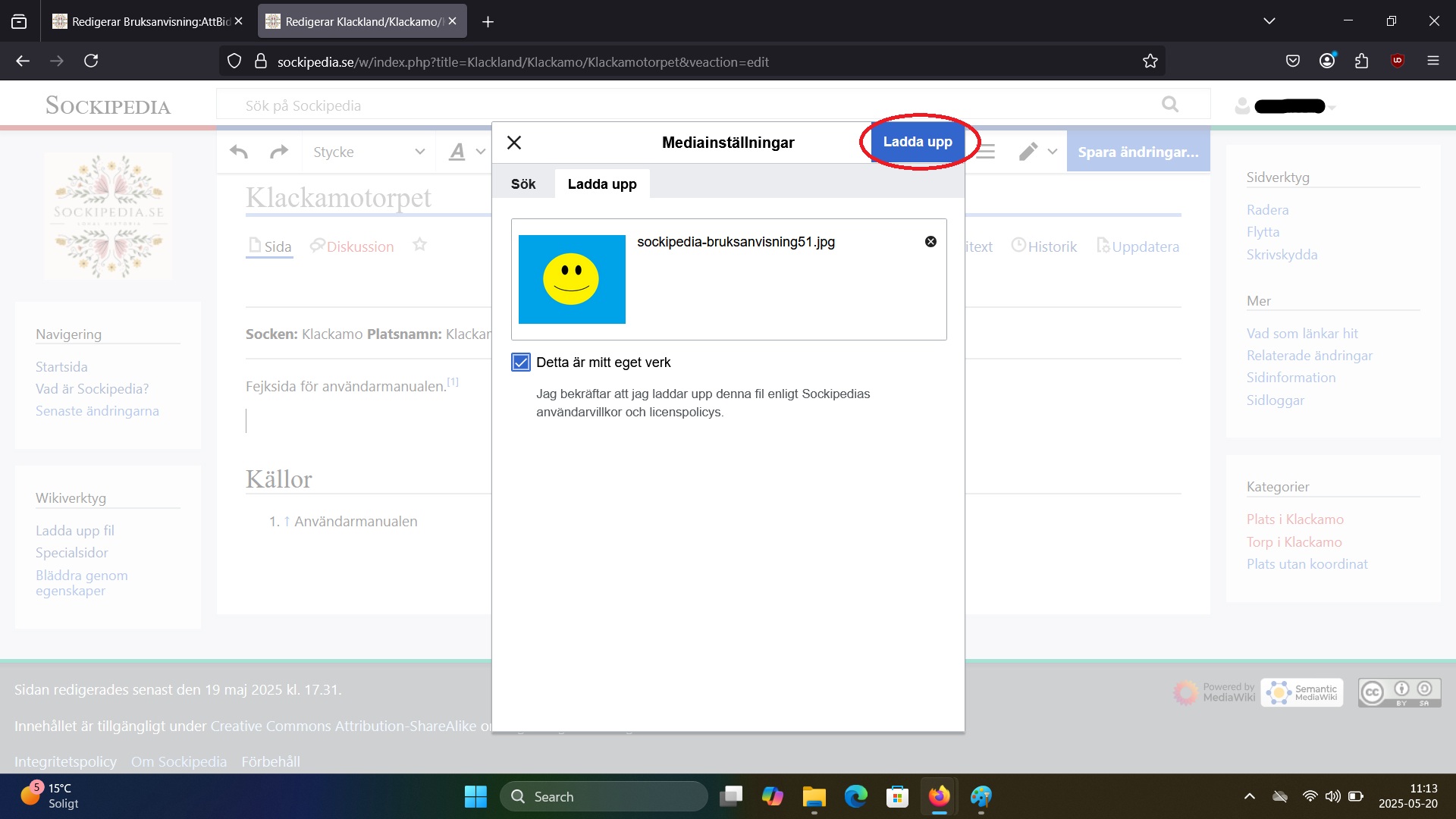Click the uBlock Origin shield icon

pyautogui.click(x=1397, y=61)
